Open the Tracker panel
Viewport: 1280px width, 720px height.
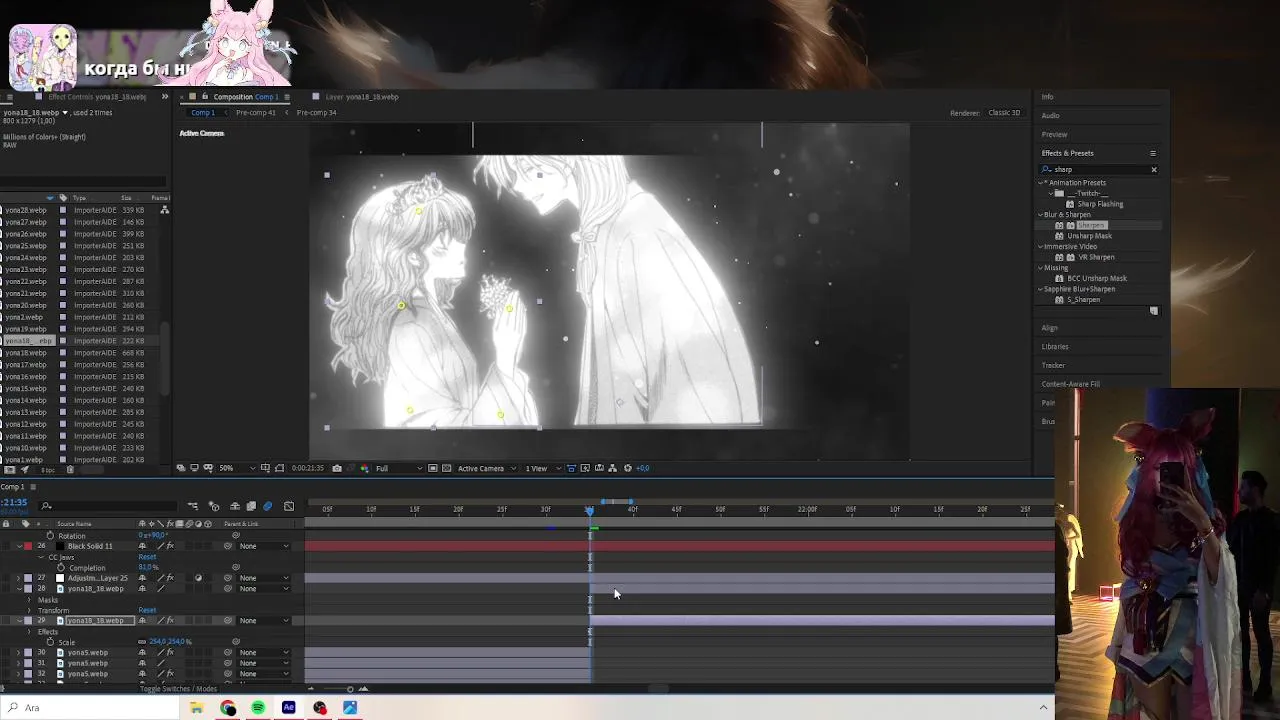pos(1053,365)
